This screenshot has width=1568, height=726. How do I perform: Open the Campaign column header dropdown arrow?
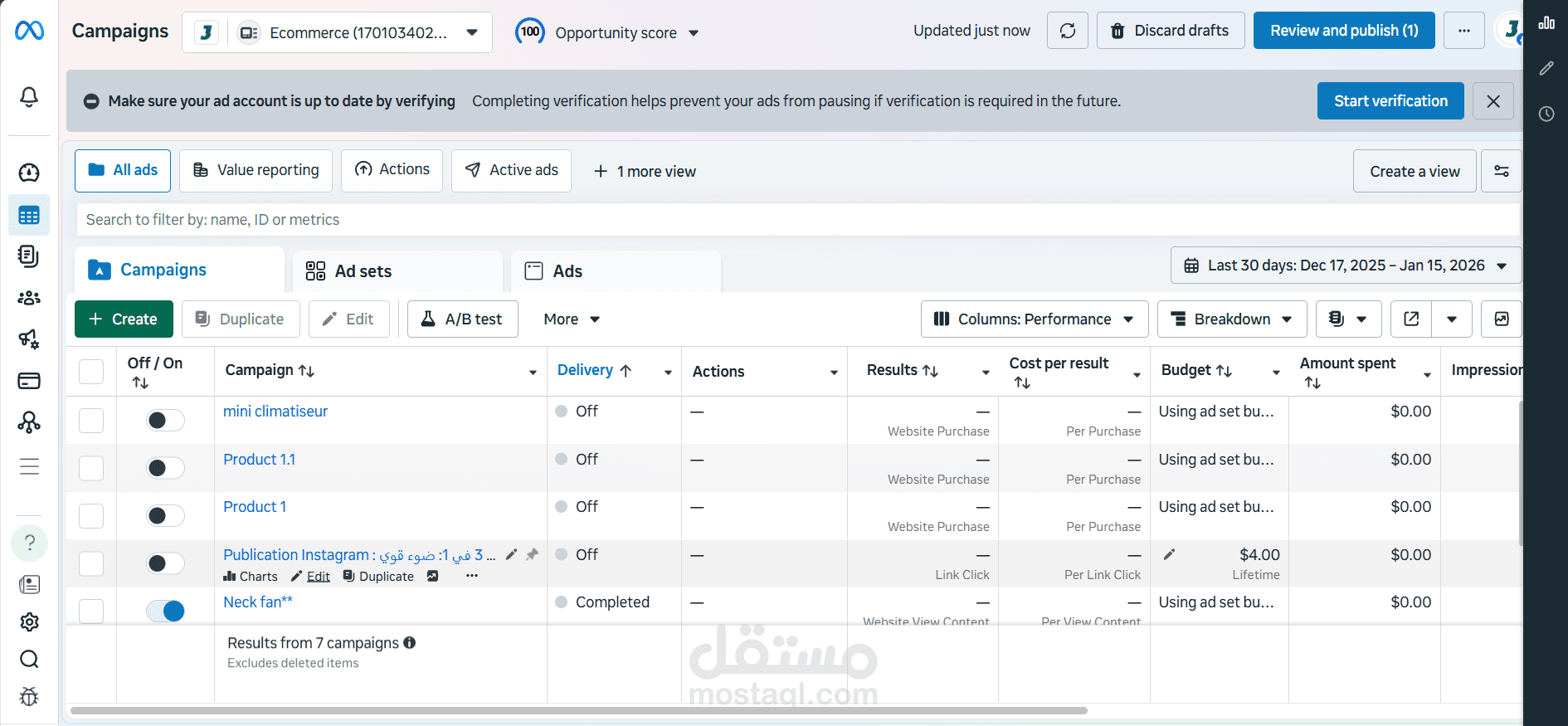pos(533,373)
